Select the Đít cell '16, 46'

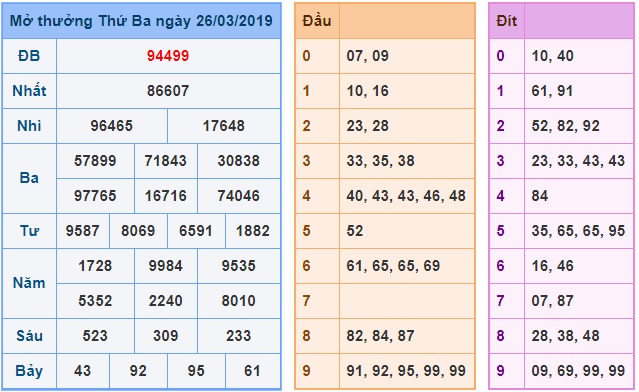(x=579, y=266)
